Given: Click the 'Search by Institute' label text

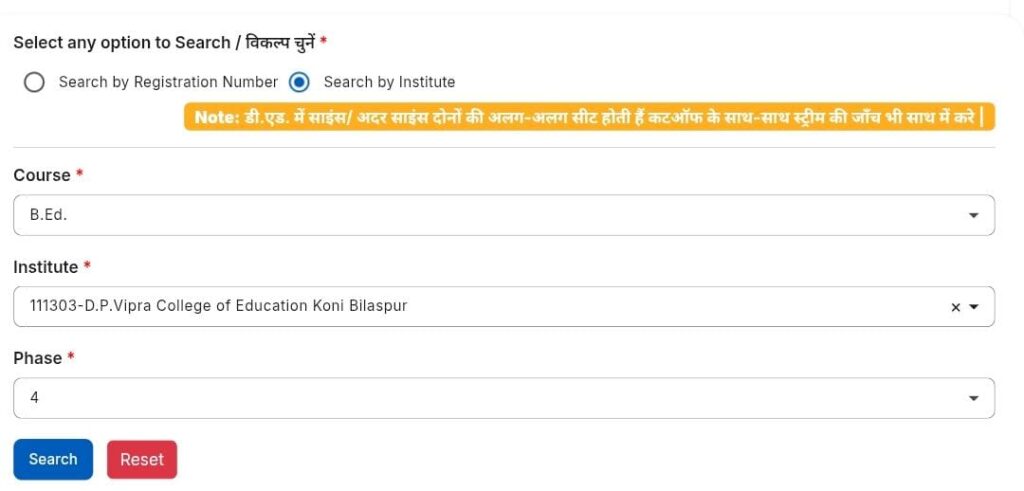Looking at the screenshot, I should pyautogui.click(x=389, y=82).
